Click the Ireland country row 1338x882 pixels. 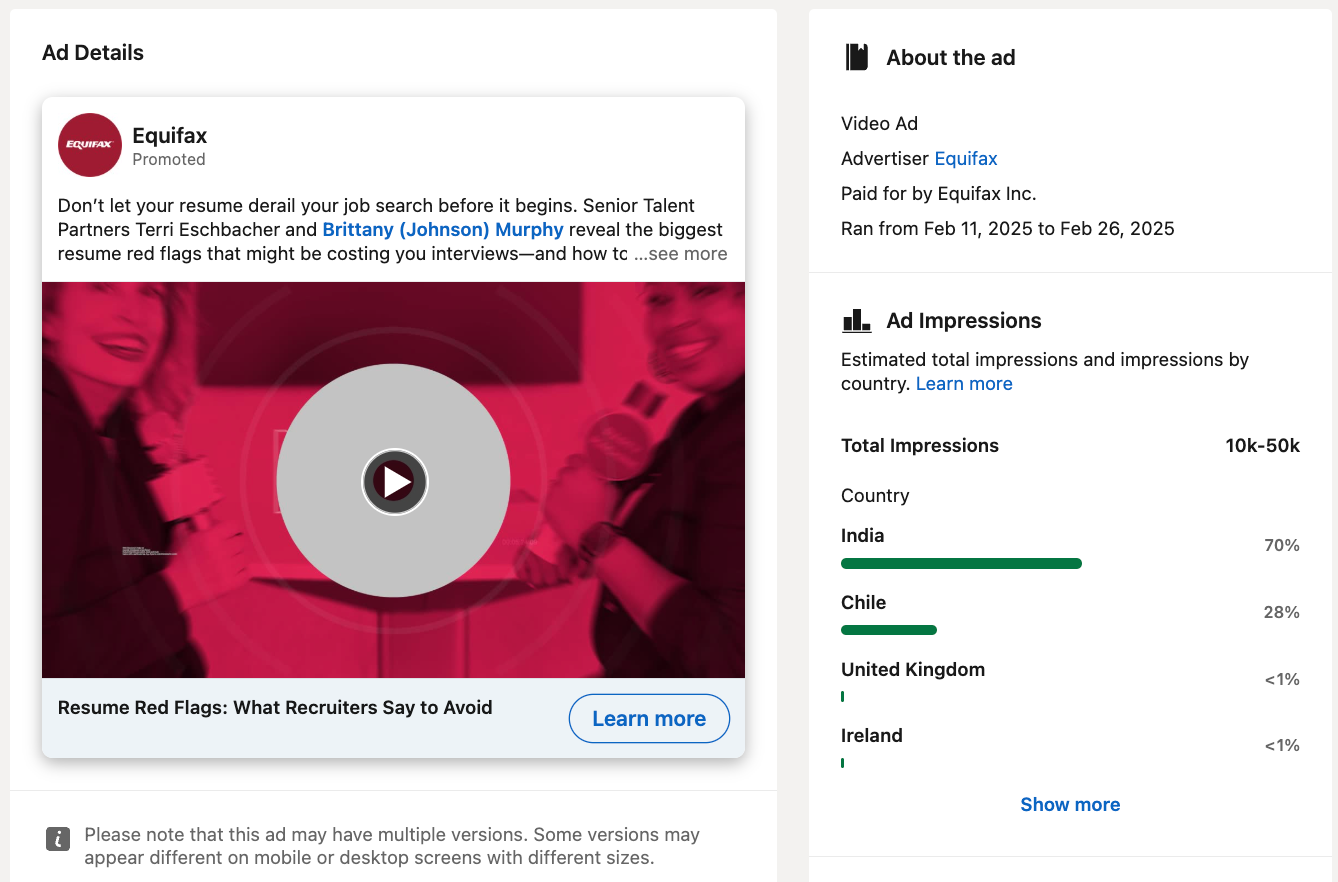[871, 736]
